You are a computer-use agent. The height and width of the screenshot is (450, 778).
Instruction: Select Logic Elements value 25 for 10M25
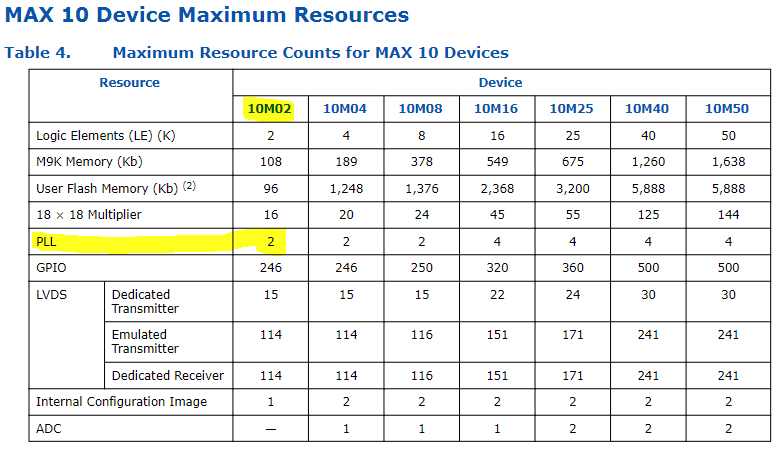click(x=573, y=136)
